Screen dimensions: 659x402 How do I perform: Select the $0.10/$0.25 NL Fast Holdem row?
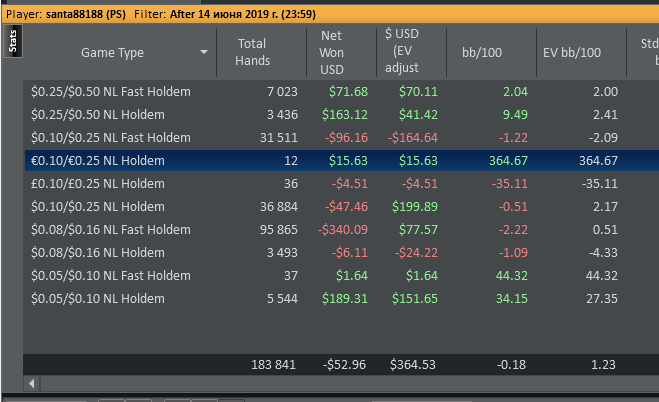tap(341, 138)
